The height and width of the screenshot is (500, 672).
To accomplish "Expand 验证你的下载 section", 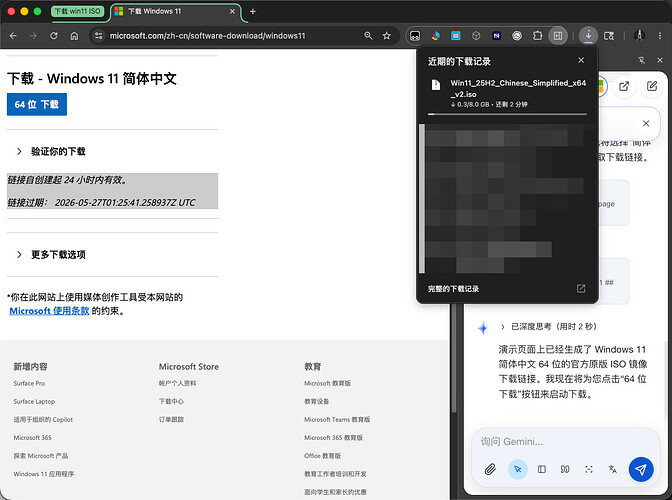I will 51,151.
